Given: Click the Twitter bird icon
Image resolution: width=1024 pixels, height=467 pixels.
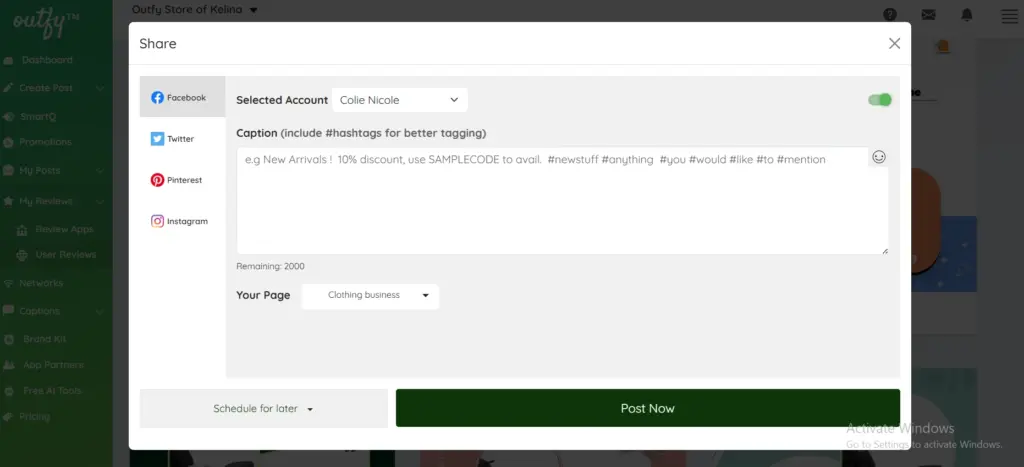Looking at the screenshot, I should (x=157, y=139).
